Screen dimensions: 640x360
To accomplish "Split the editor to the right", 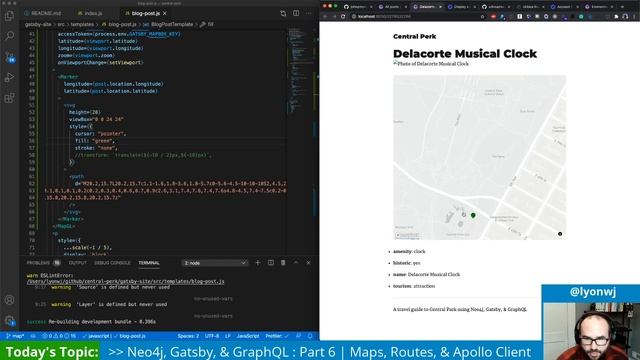I will (296, 13).
